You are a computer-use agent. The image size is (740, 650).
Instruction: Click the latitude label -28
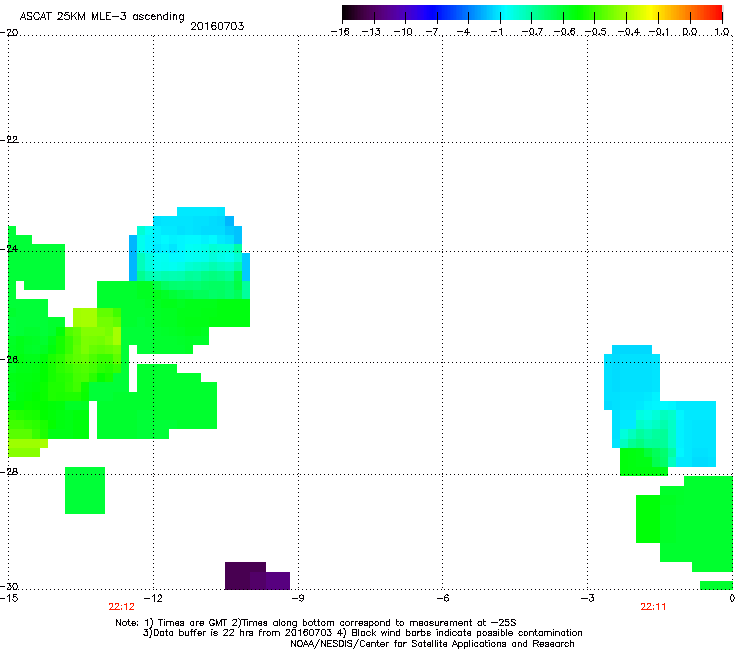click(x=9, y=472)
